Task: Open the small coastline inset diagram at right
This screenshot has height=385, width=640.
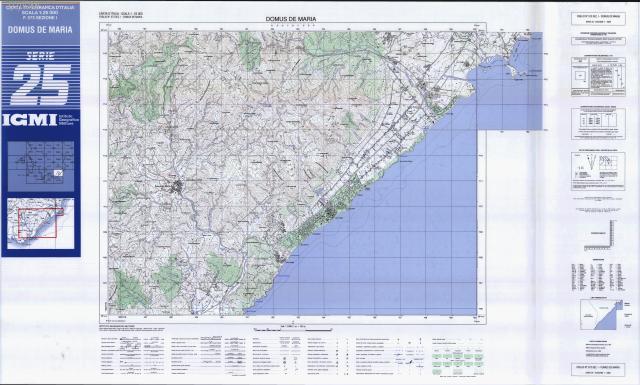Action: (x=602, y=314)
